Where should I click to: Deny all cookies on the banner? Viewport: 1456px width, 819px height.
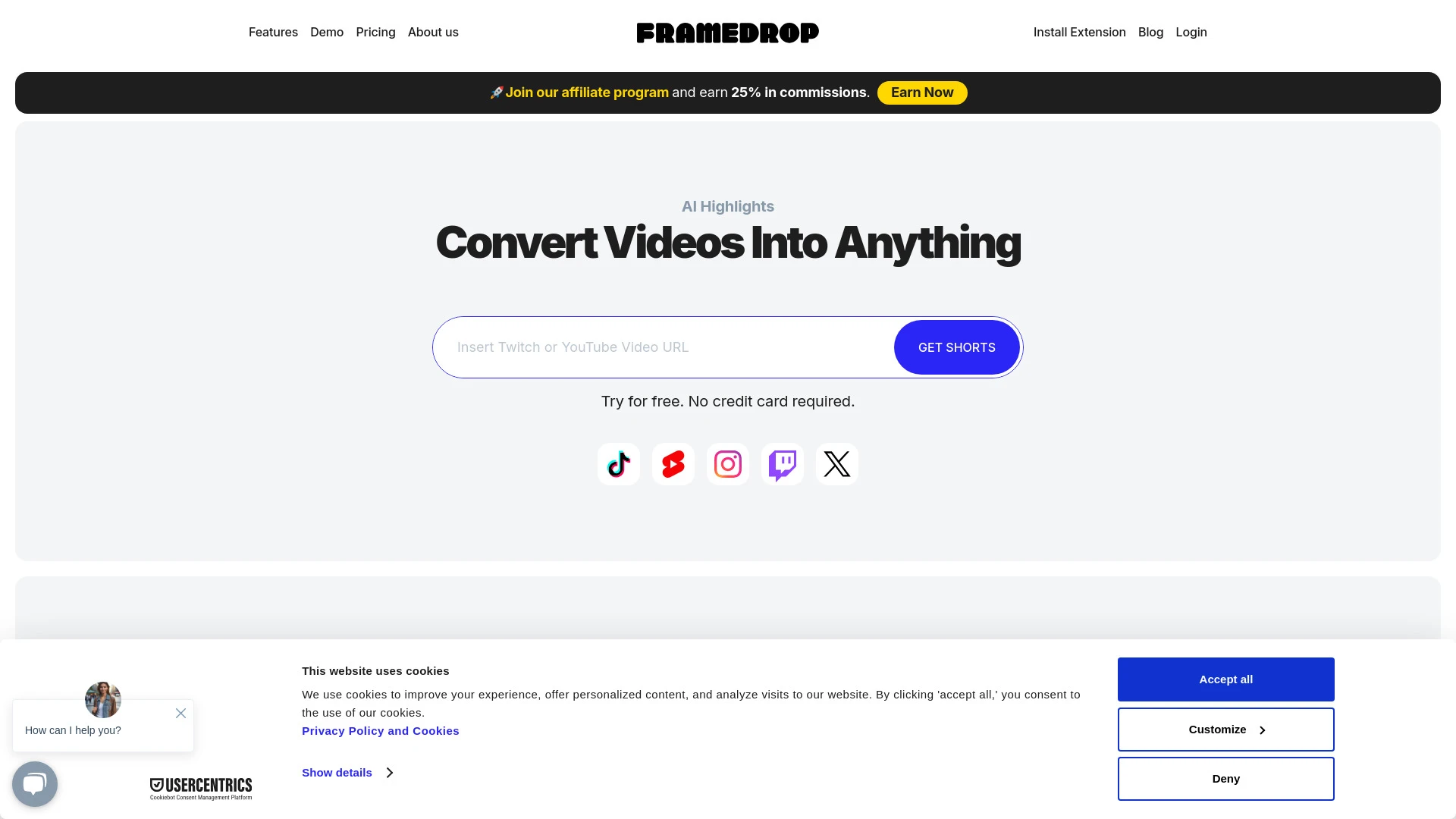[x=1226, y=779]
